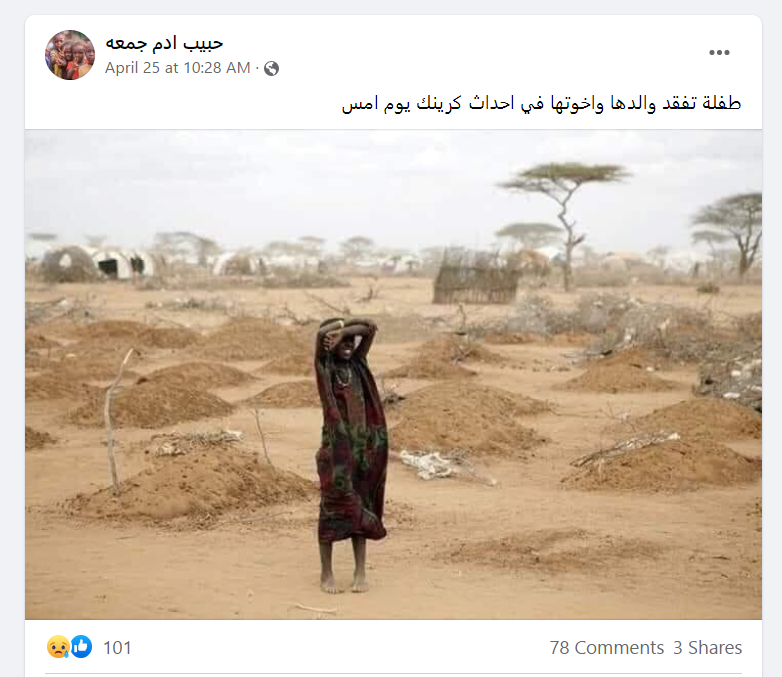Click the wooden stick marker beside the left mound
782x677 pixels.
(116, 419)
